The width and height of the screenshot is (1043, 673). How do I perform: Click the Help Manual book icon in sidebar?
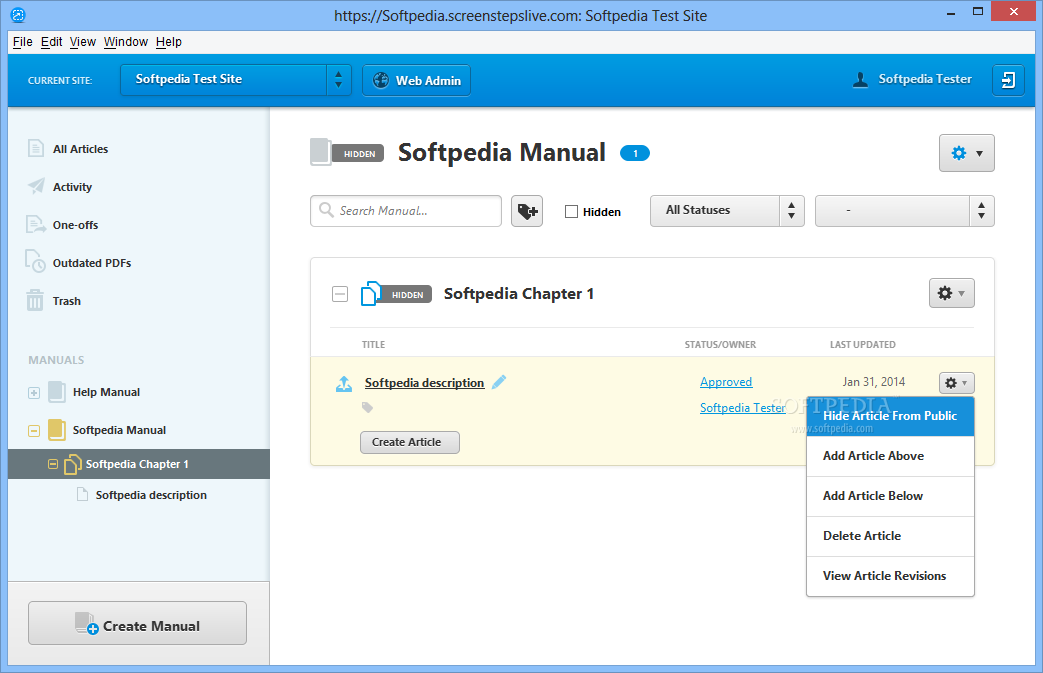point(57,392)
